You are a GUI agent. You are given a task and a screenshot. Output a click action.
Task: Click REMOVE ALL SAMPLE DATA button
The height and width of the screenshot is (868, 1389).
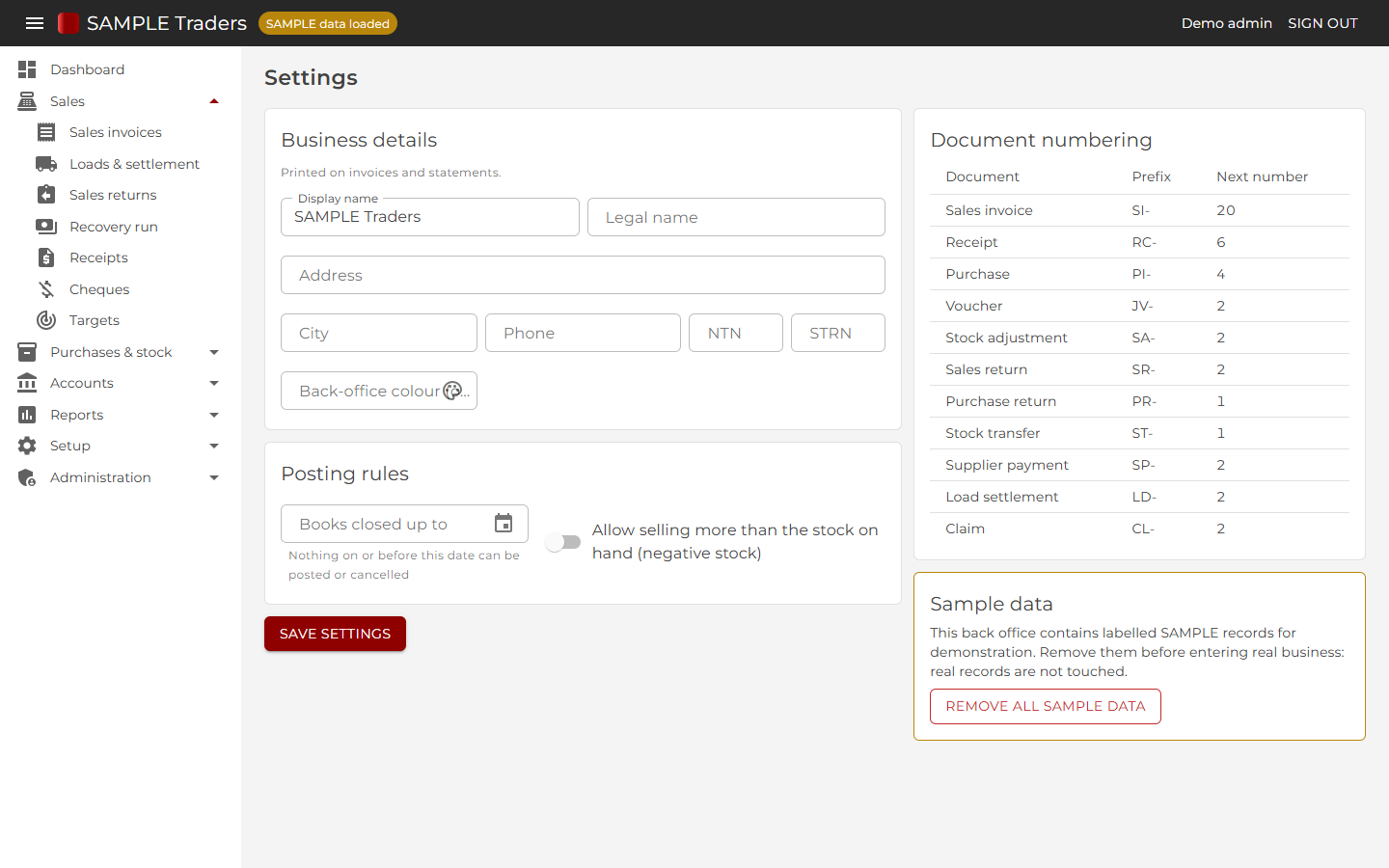[1046, 706]
